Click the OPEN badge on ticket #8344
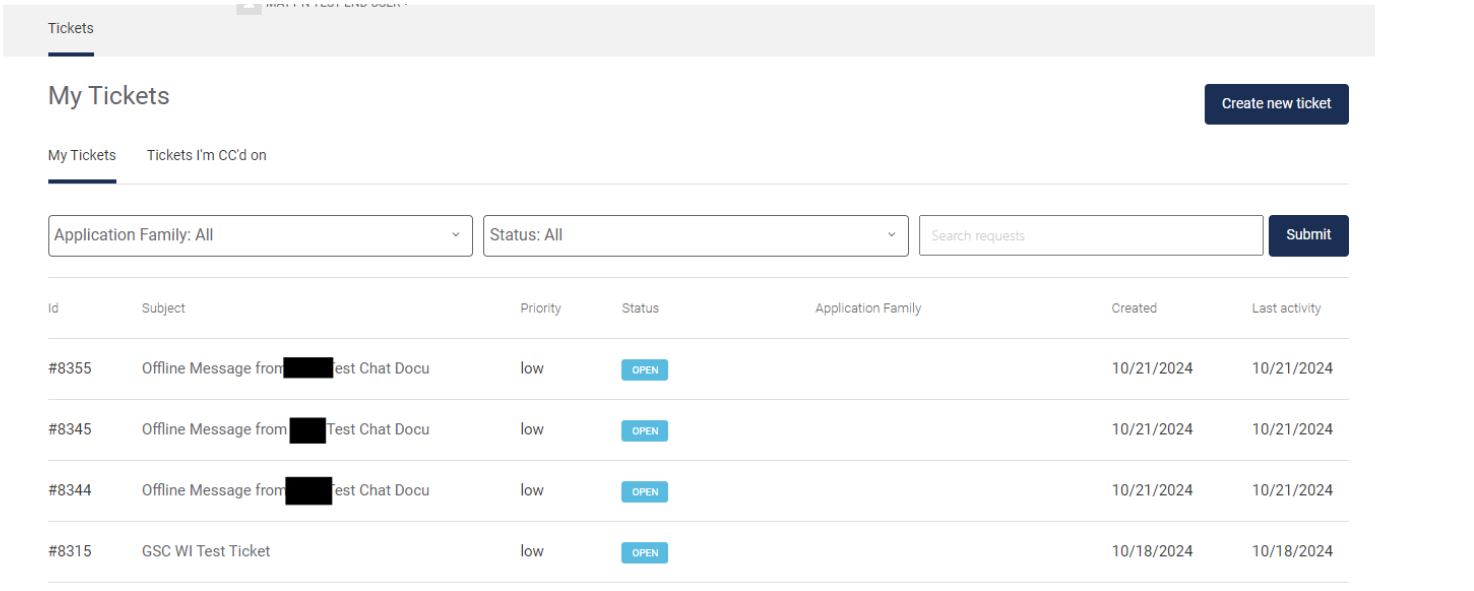The height and width of the screenshot is (591, 1474). [645, 492]
